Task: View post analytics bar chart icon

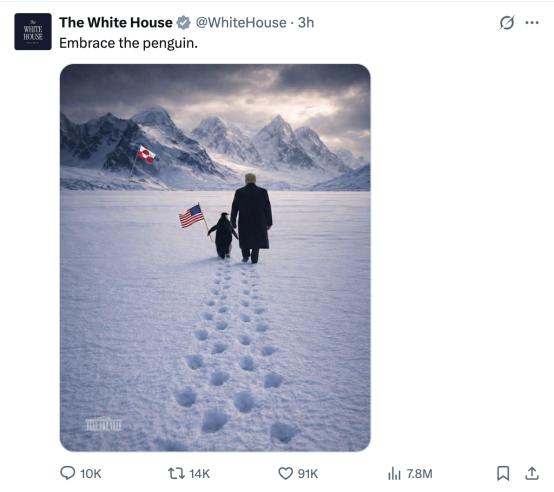Action: click(x=394, y=473)
